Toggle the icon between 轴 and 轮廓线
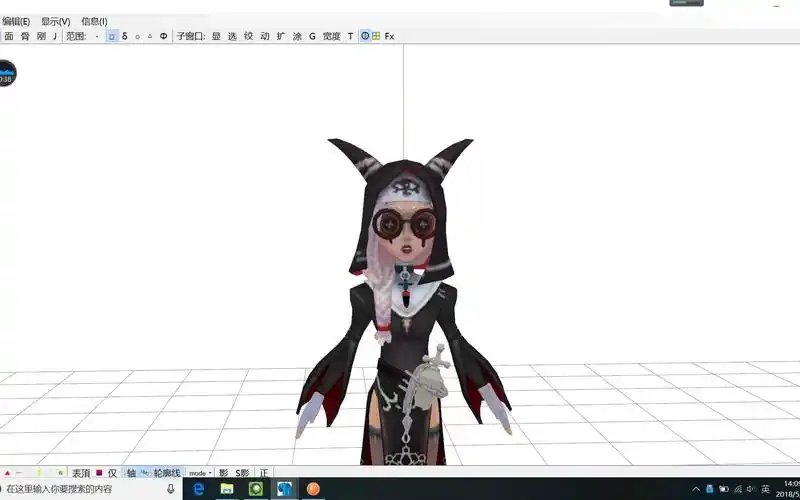This screenshot has height=500, width=800. 145,473
